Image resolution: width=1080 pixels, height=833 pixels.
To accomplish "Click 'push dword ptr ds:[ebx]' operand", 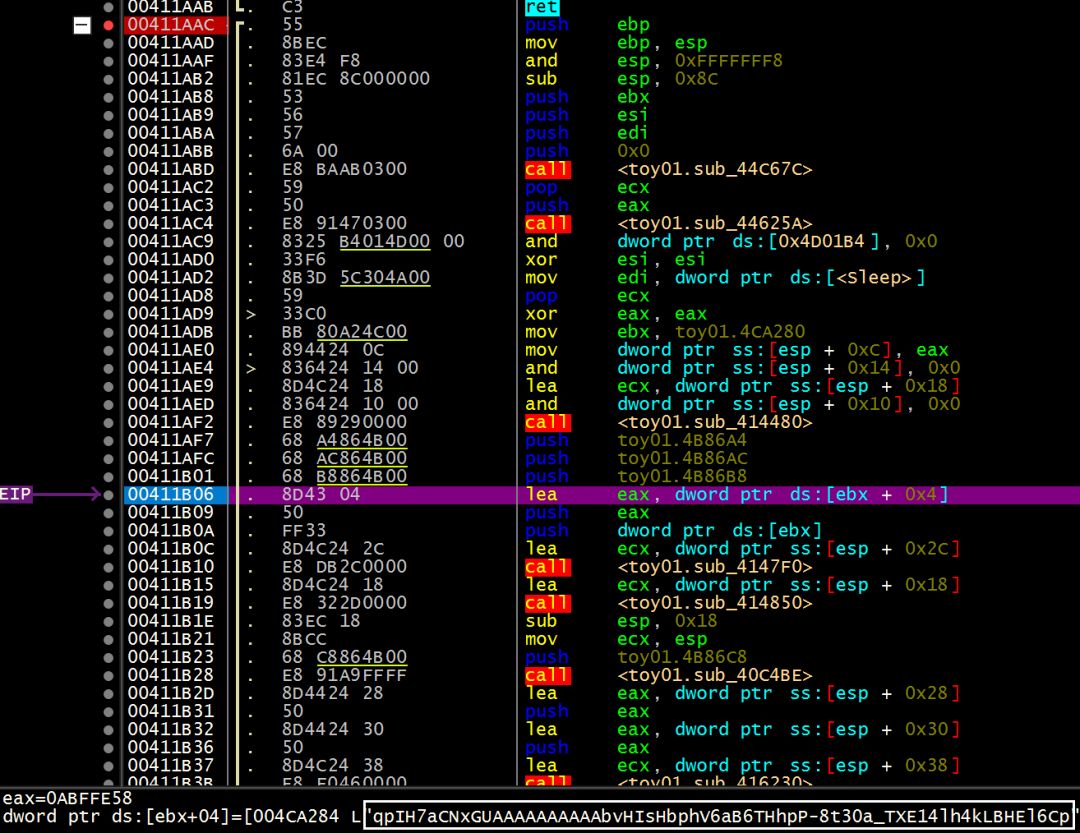I will coord(719,531).
